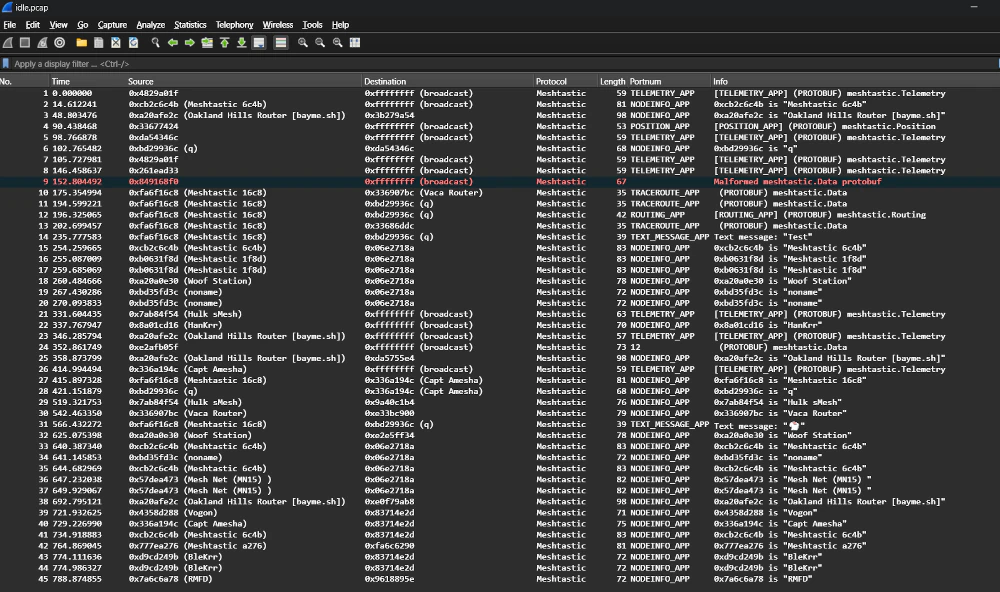1000x592 pixels.
Task: Sort by the Length column header
Action: pyautogui.click(x=612, y=82)
